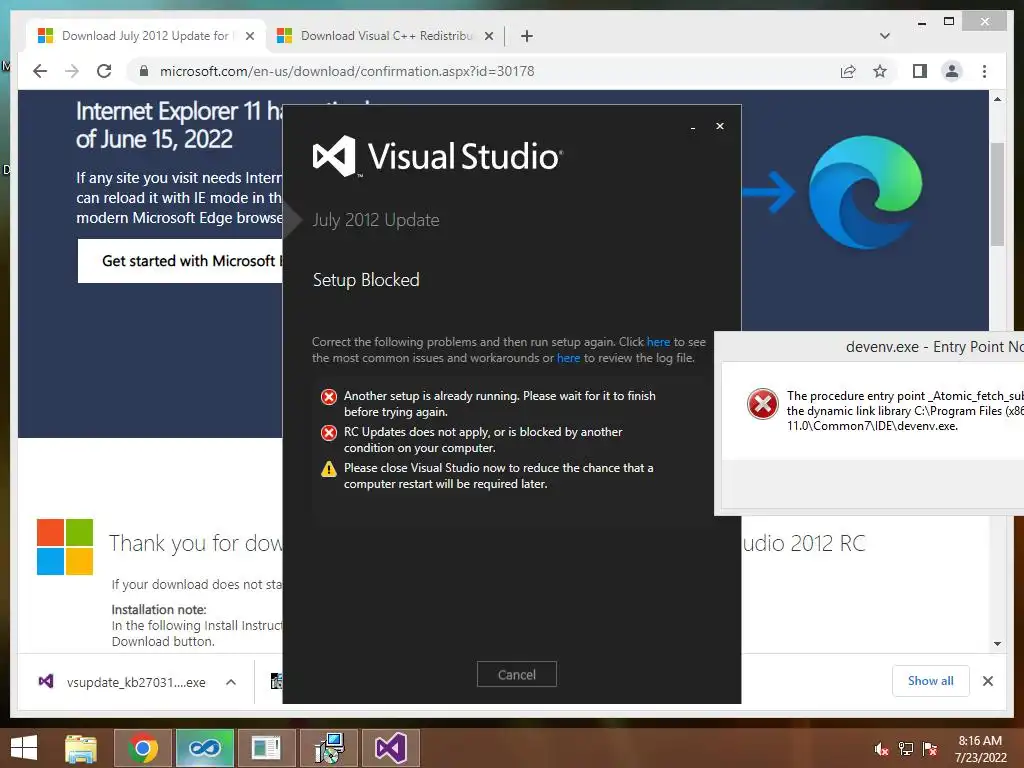
Task: Click 'Show all' downloads
Action: coord(931,680)
